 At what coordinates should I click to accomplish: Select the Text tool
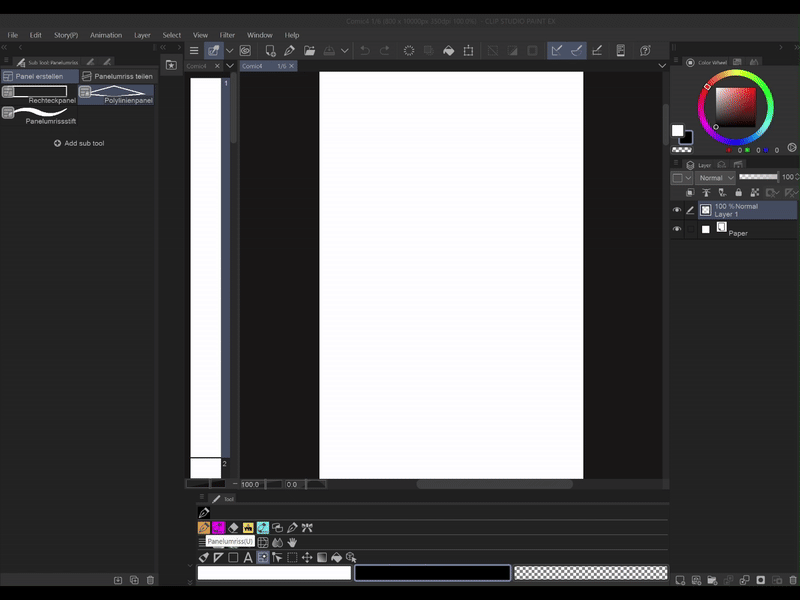pyautogui.click(x=248, y=557)
